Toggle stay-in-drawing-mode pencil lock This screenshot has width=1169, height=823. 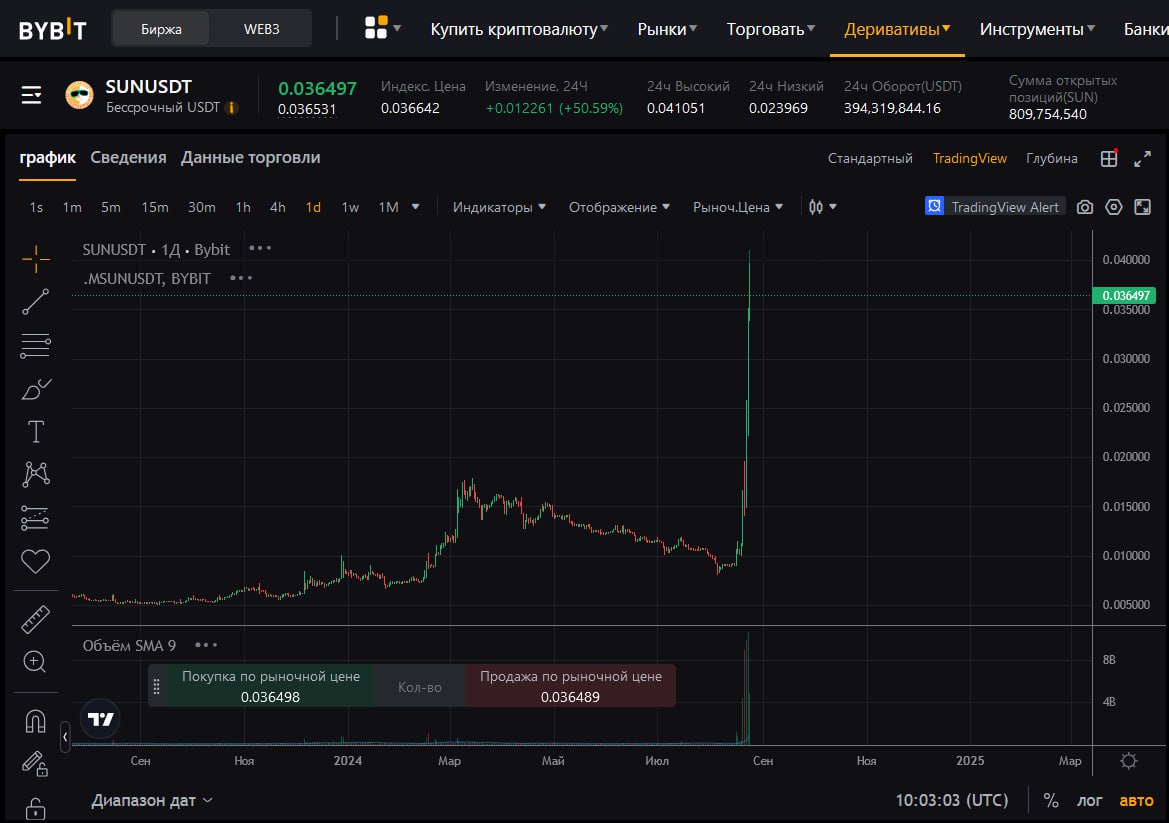35,763
